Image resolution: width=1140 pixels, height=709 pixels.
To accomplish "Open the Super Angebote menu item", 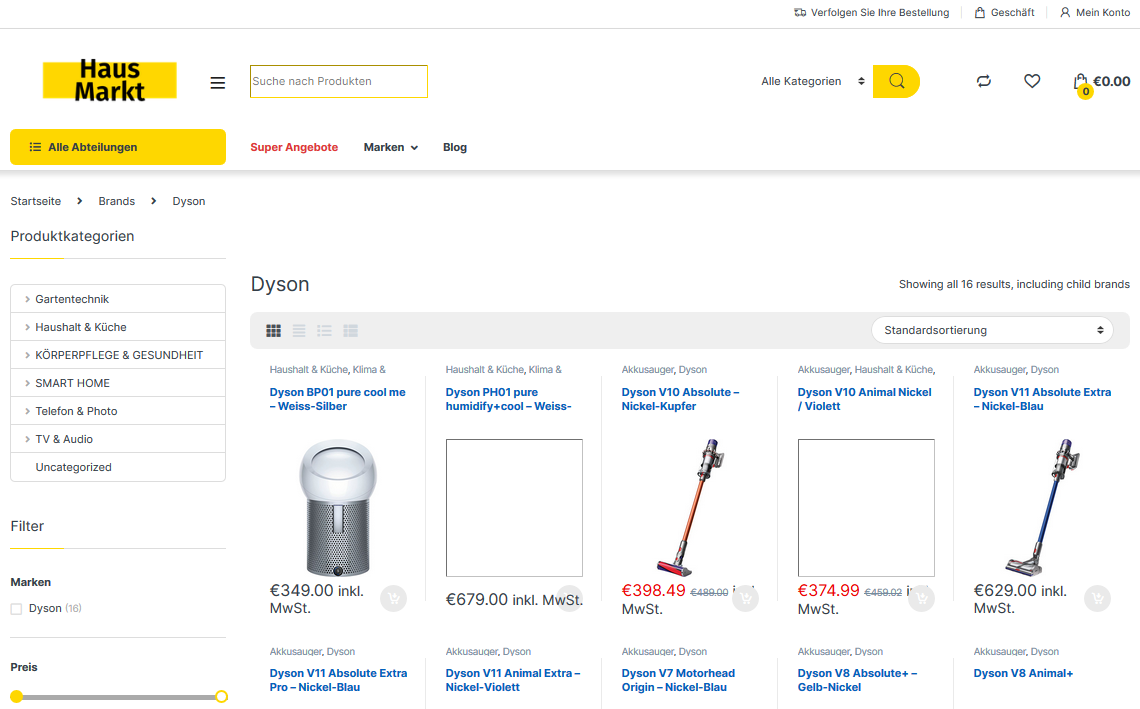I will point(294,147).
